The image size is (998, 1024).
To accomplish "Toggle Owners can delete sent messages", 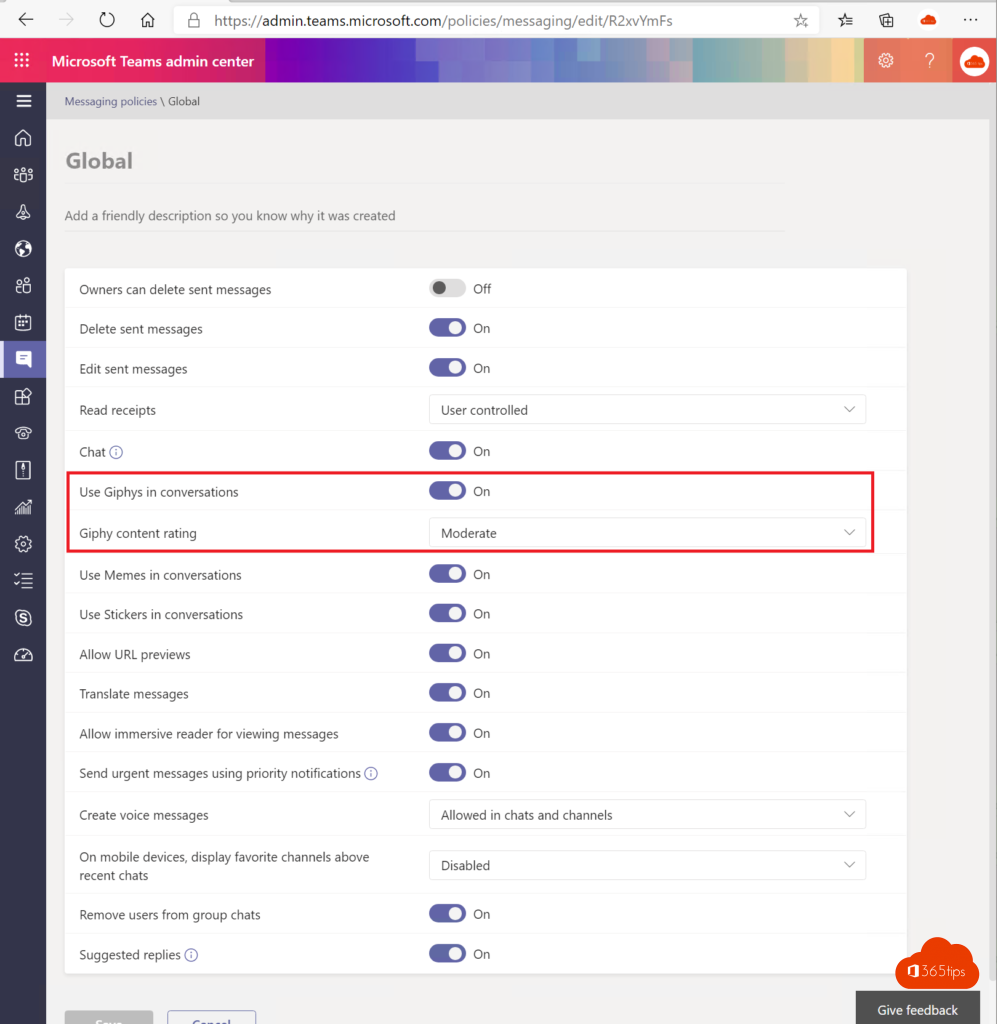I will [447, 288].
